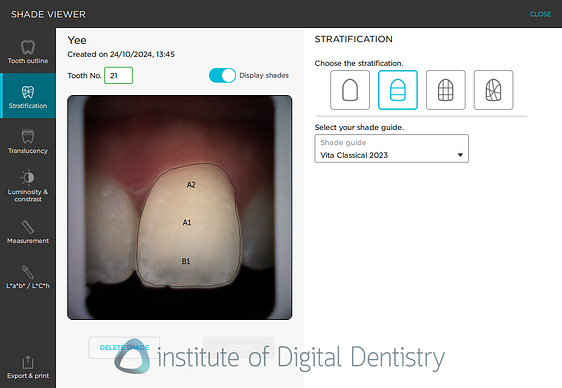The width and height of the screenshot is (562, 388).
Task: Choose single-shade whole tooth stratification
Action: pyautogui.click(x=350, y=90)
